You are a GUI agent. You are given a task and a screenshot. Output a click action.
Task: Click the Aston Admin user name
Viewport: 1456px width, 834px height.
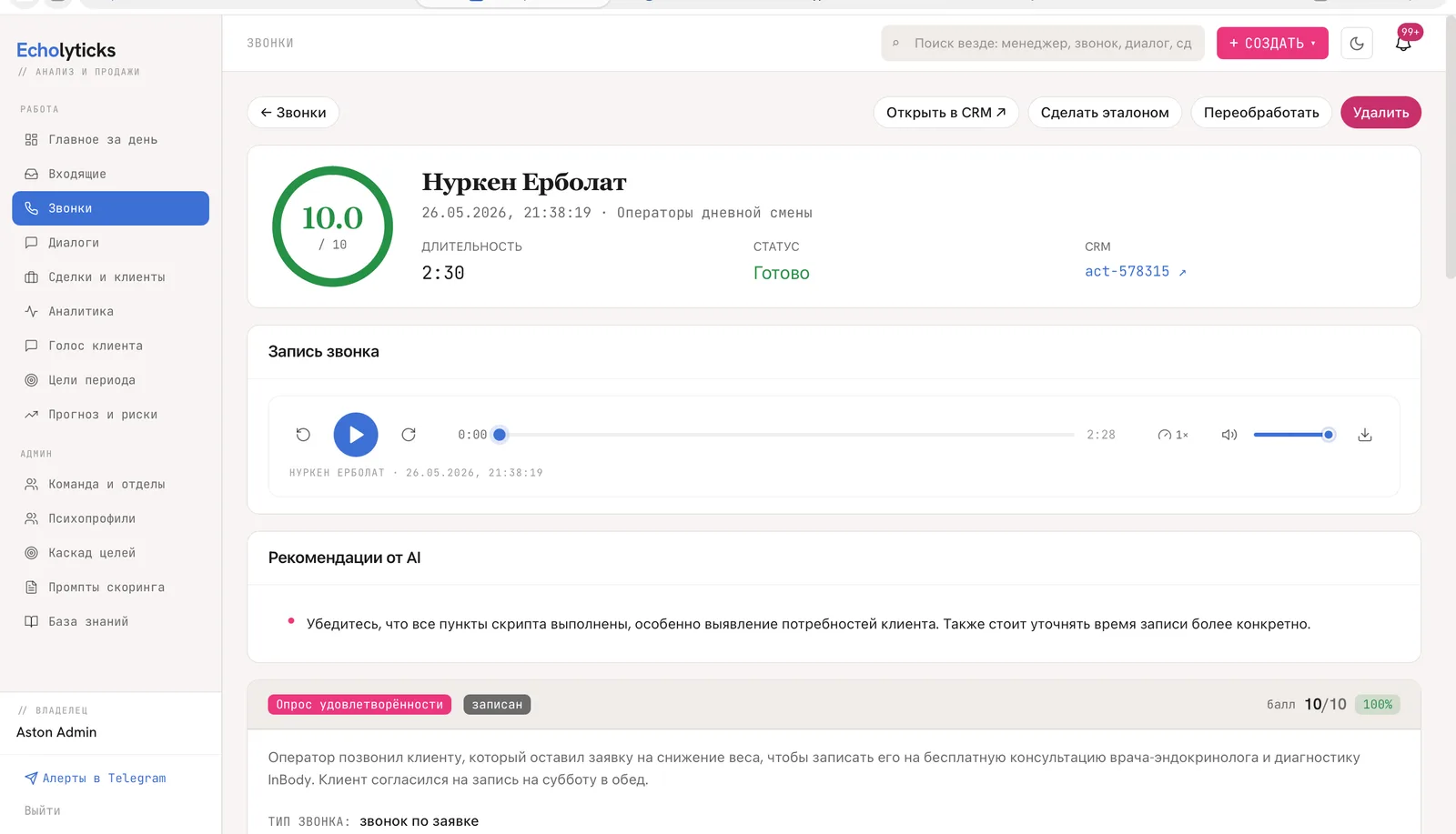pyautogui.click(x=56, y=732)
